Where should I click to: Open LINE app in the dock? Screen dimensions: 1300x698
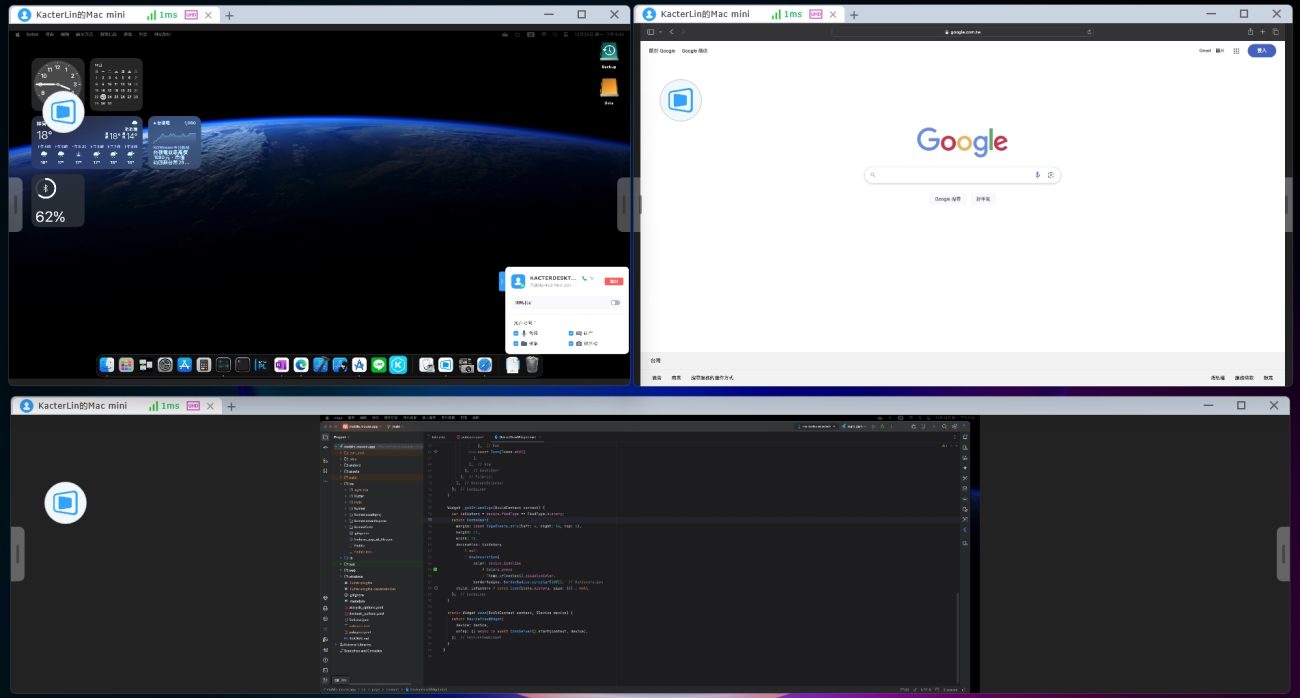379,366
